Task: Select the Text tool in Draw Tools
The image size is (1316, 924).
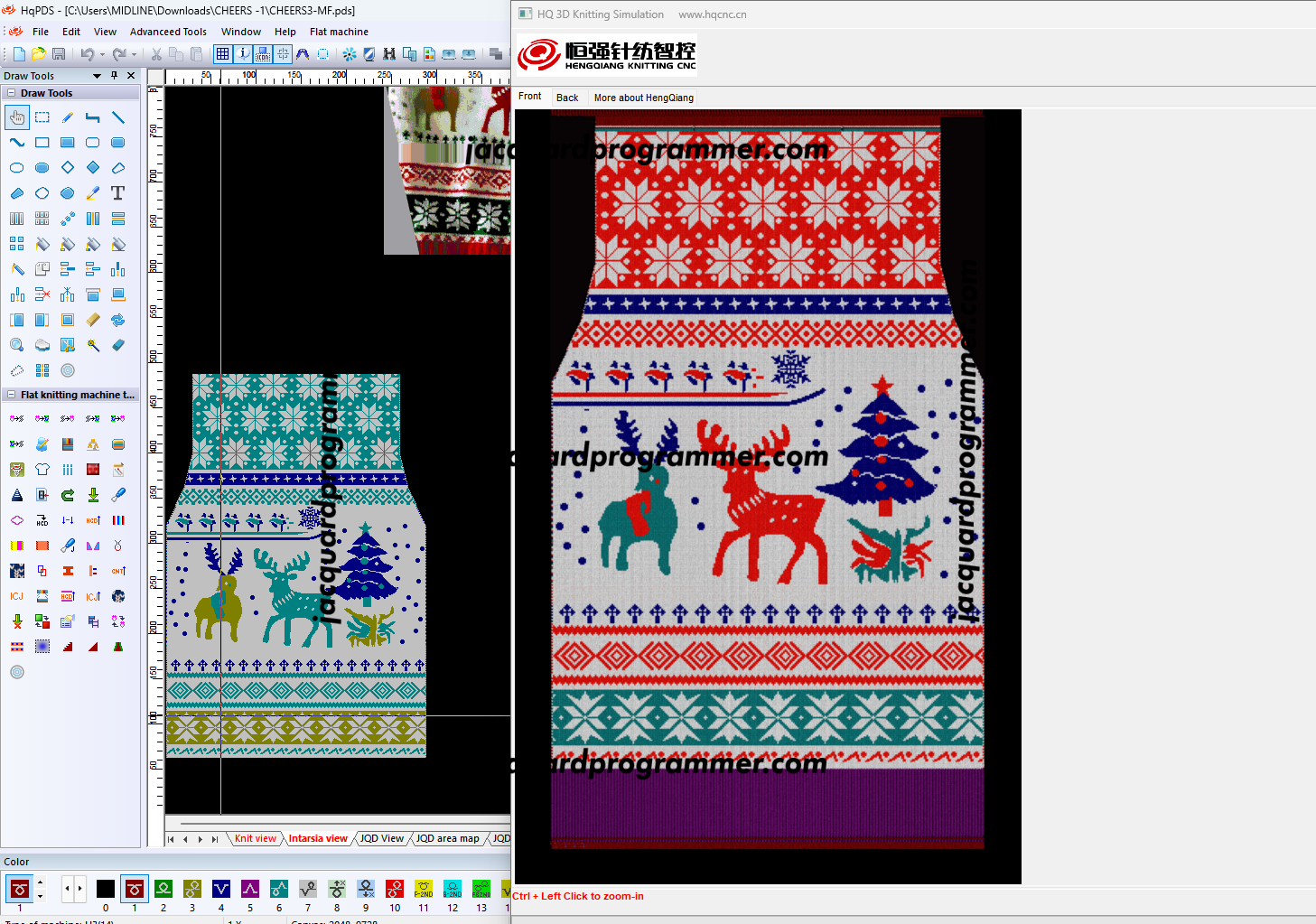Action: 117,193
